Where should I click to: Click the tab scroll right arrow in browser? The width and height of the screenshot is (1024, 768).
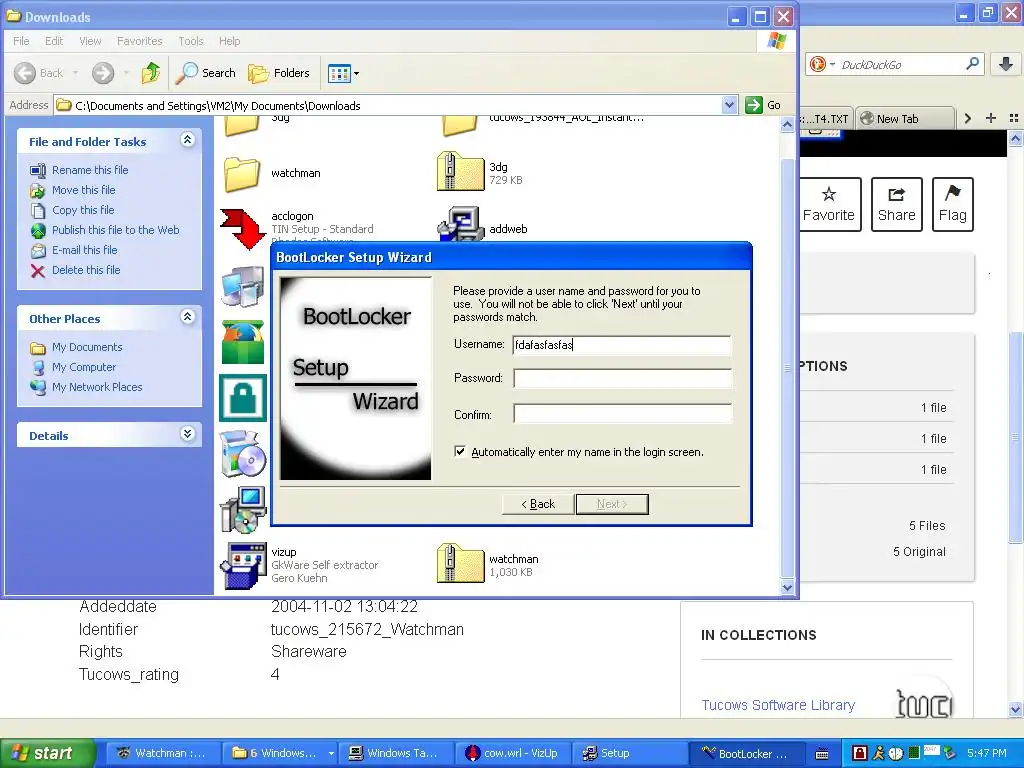[968, 118]
